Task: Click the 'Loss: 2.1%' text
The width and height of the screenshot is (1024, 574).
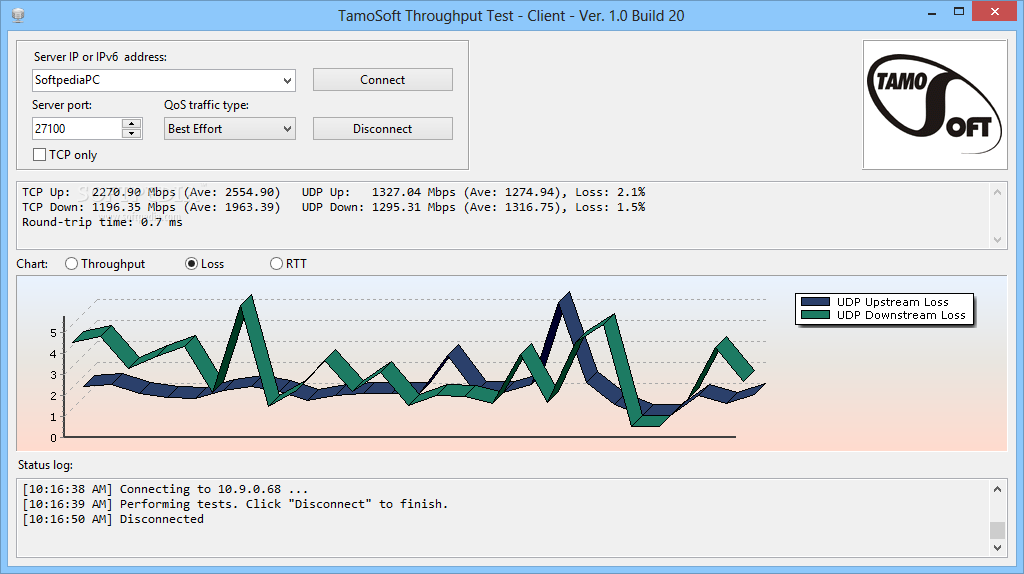Action: tap(610, 192)
